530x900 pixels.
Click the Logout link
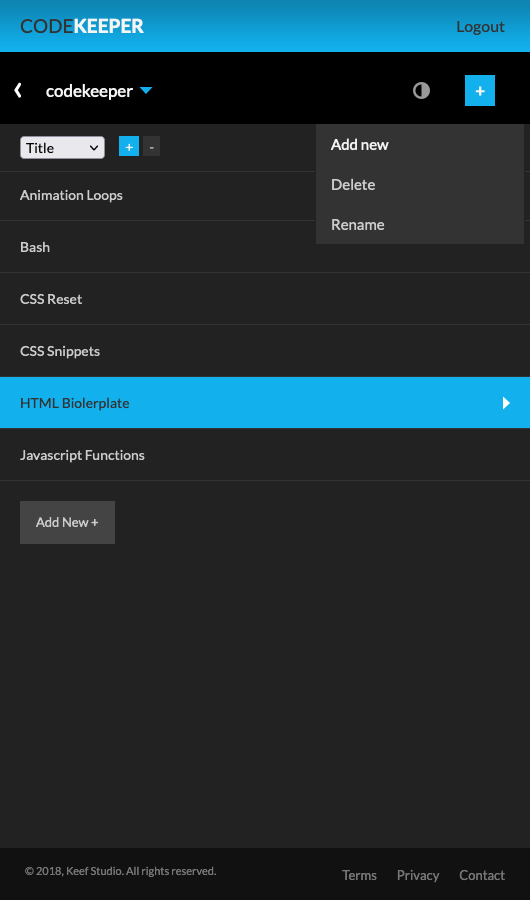[x=480, y=26]
